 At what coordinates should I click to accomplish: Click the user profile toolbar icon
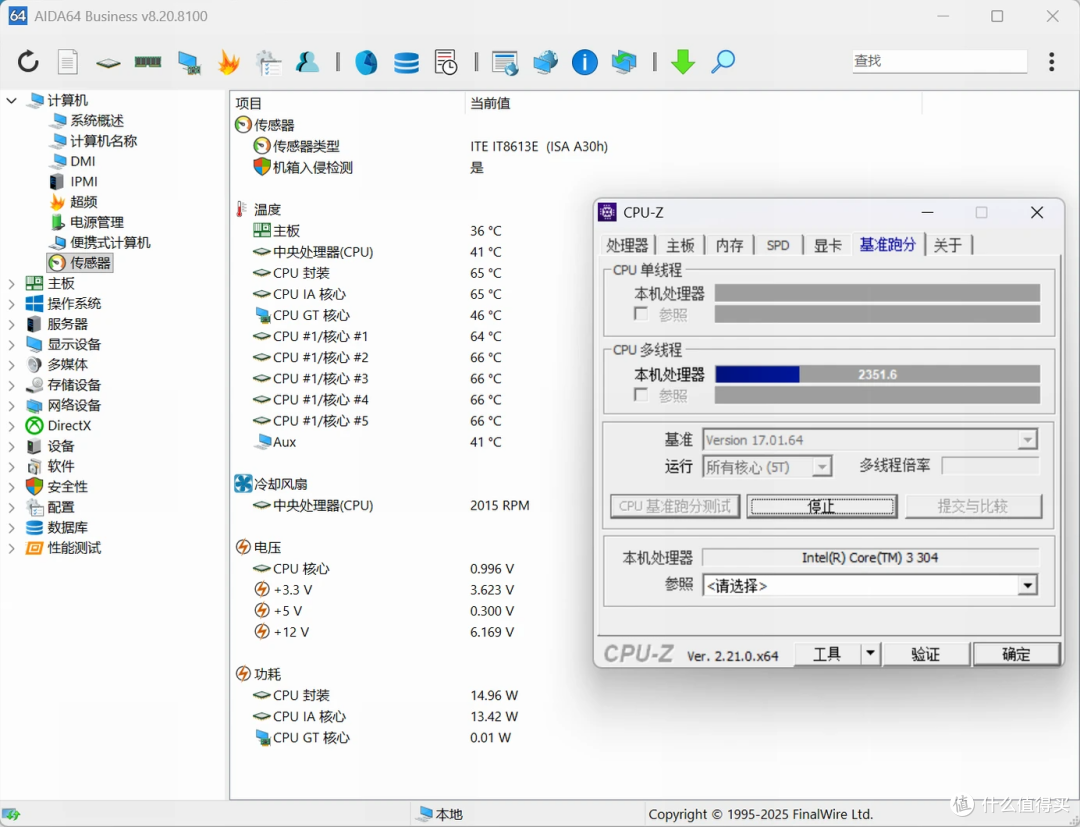coord(308,62)
